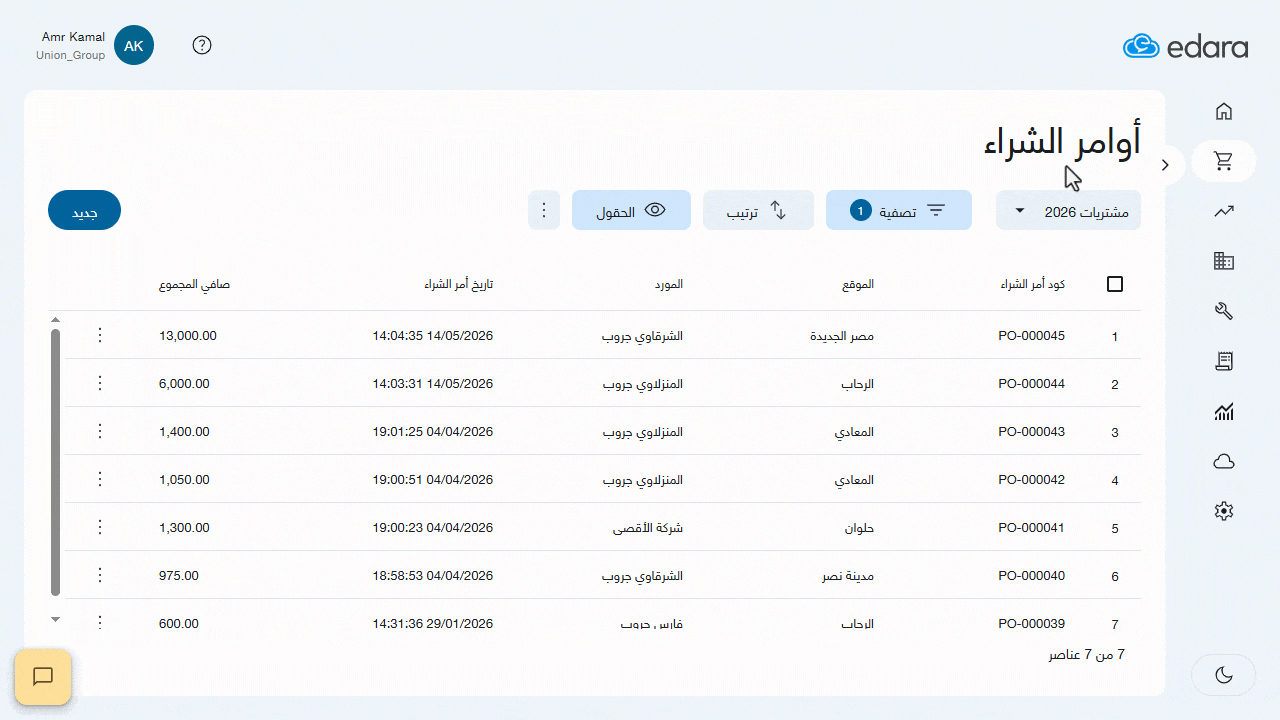Screen dimensions: 1280x720
Task: Expand the sidebar with chevron arrow
Action: pyautogui.click(x=1165, y=165)
